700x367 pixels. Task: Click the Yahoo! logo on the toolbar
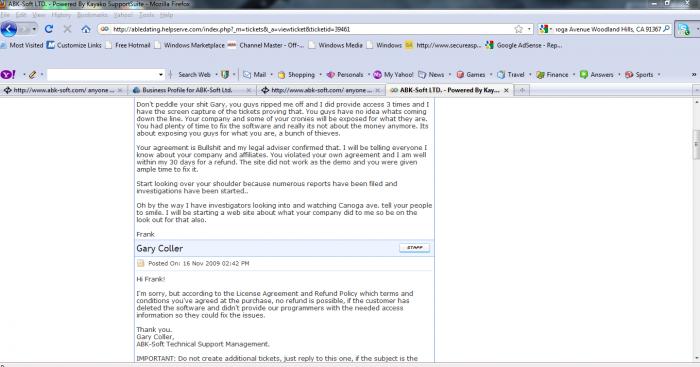[8, 75]
